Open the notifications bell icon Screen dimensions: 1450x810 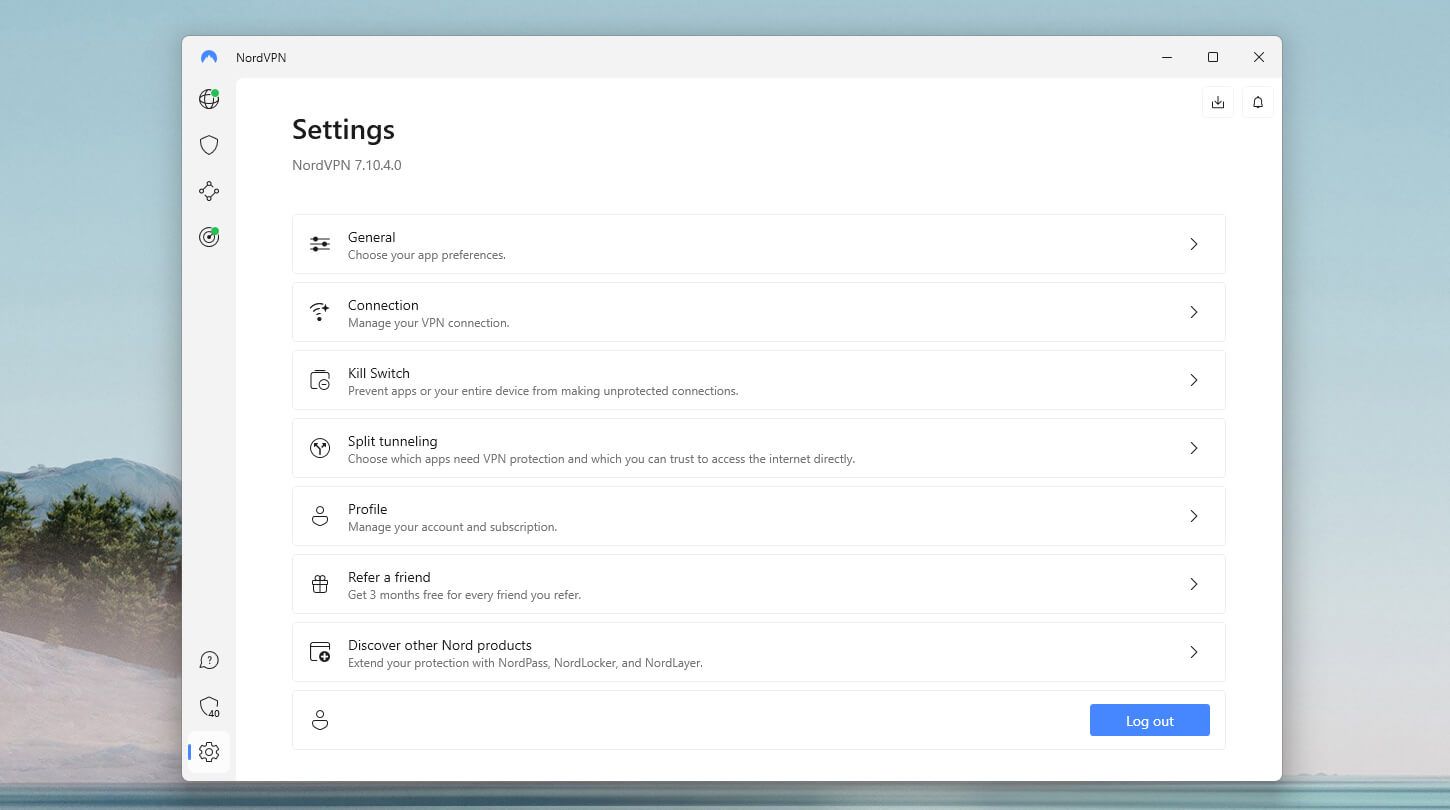(x=1258, y=102)
